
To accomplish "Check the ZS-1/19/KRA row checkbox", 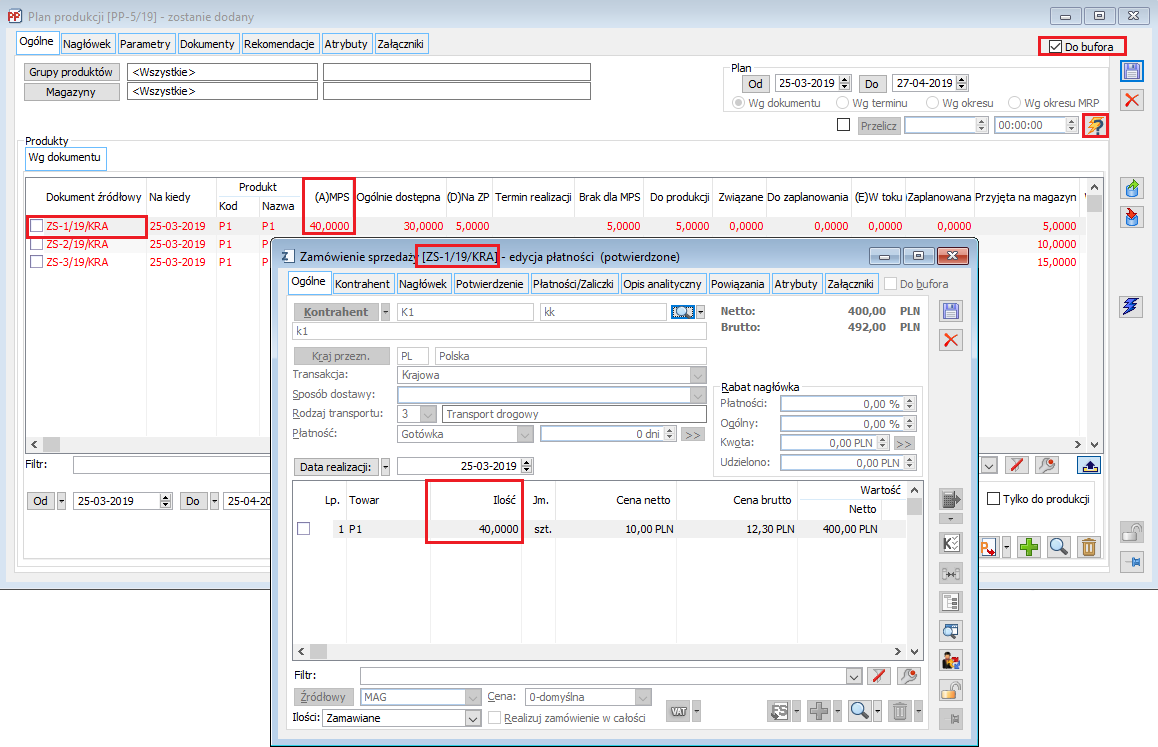I will tap(36, 226).
